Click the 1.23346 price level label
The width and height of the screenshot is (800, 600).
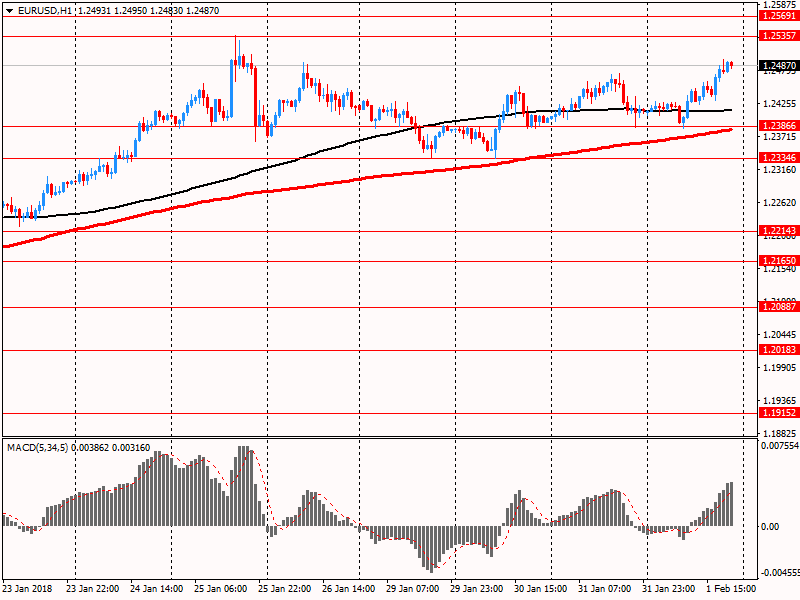[x=779, y=158]
